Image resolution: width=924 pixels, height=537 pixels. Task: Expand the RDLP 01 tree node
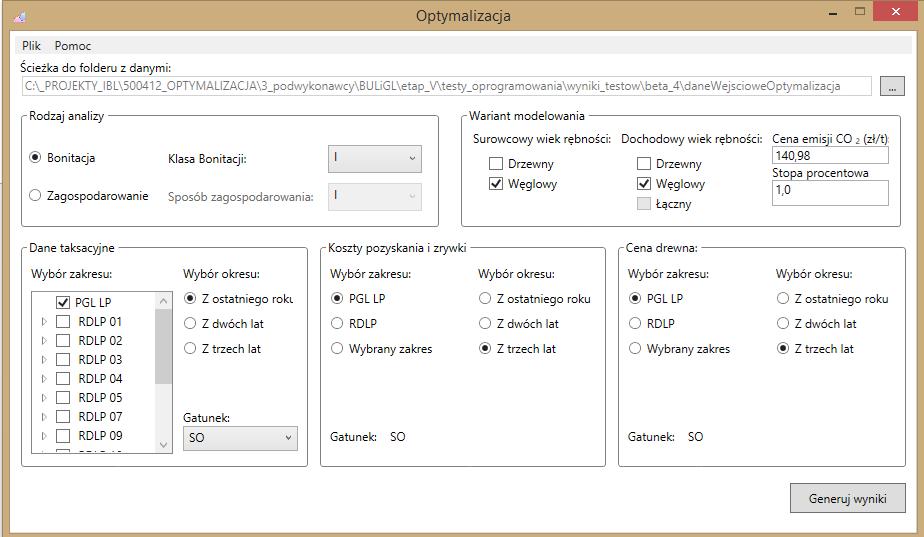pos(44,322)
